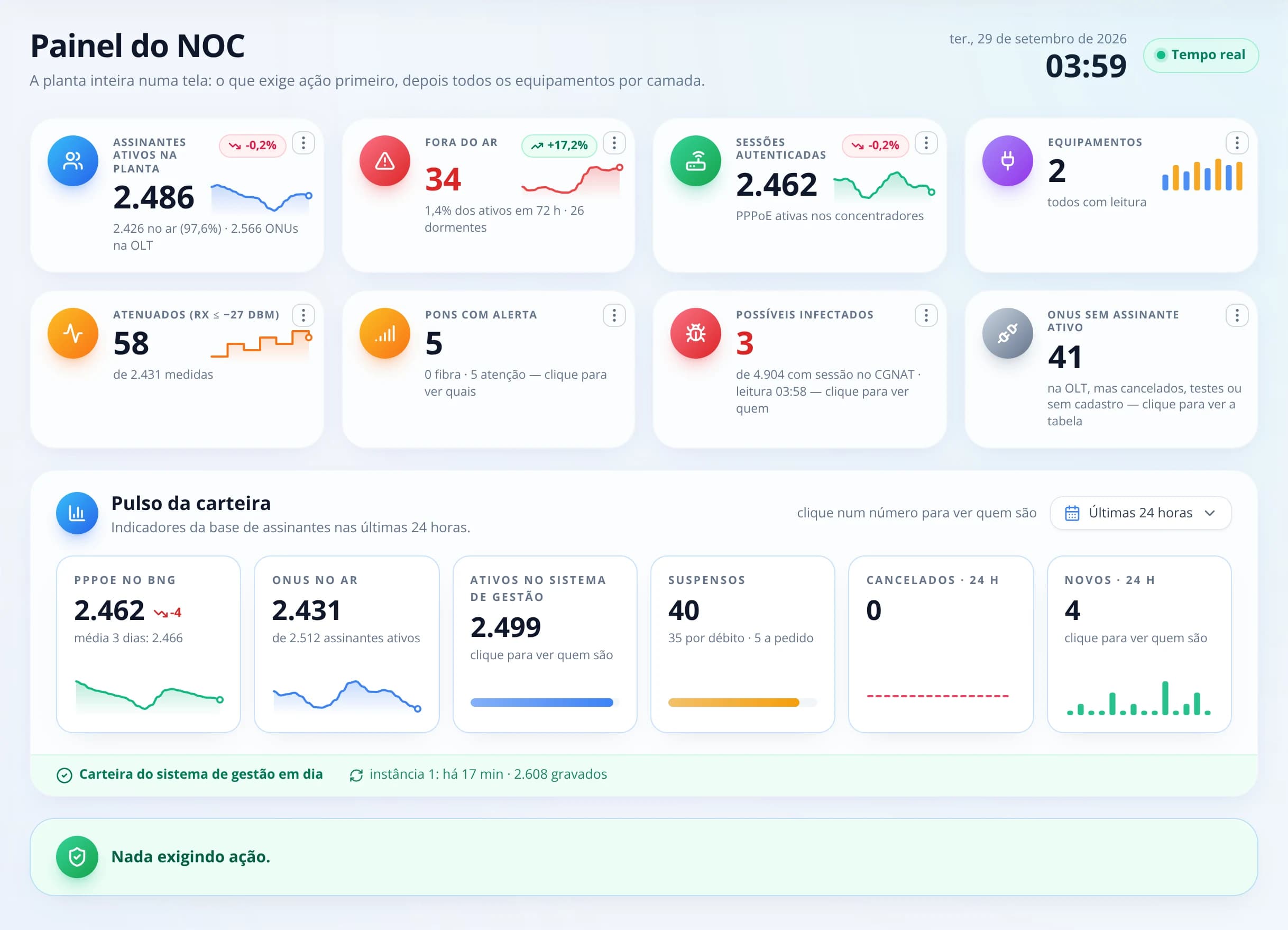Click the red bug icon for Possíveis infectados
This screenshot has width=1288, height=930.
tap(696, 333)
